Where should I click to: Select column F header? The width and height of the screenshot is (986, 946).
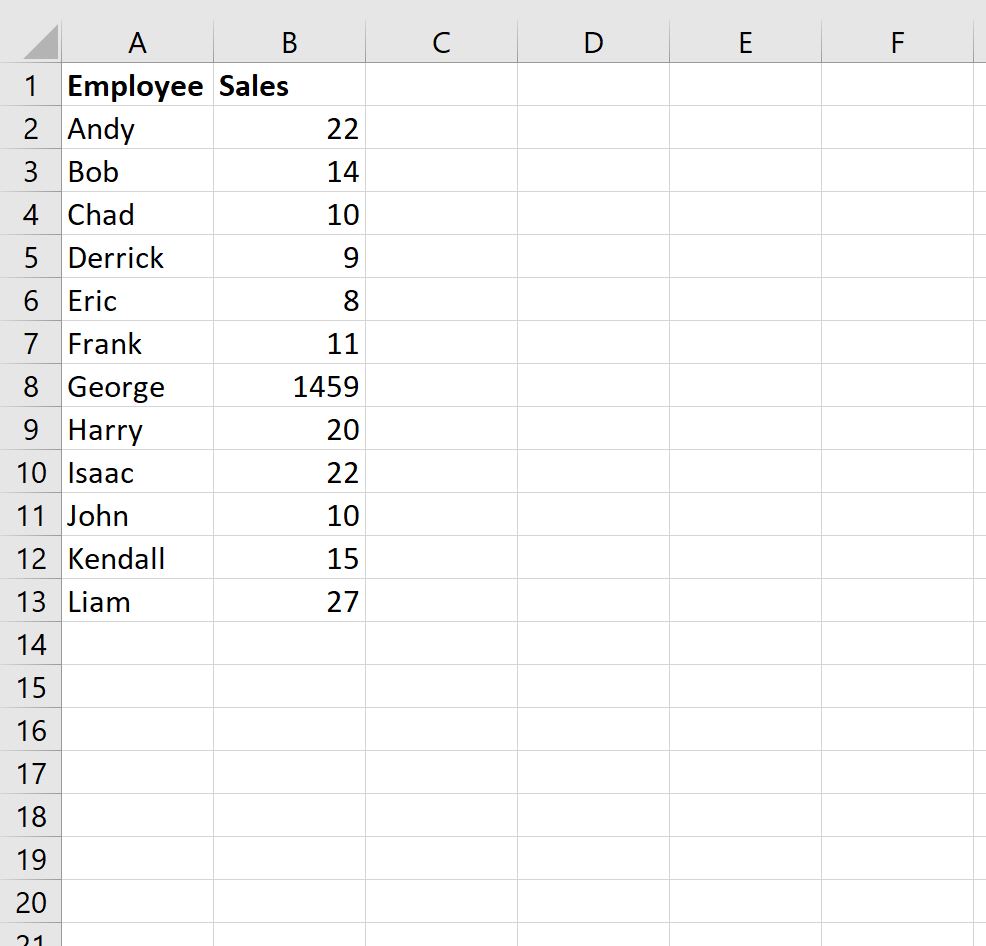coord(897,42)
